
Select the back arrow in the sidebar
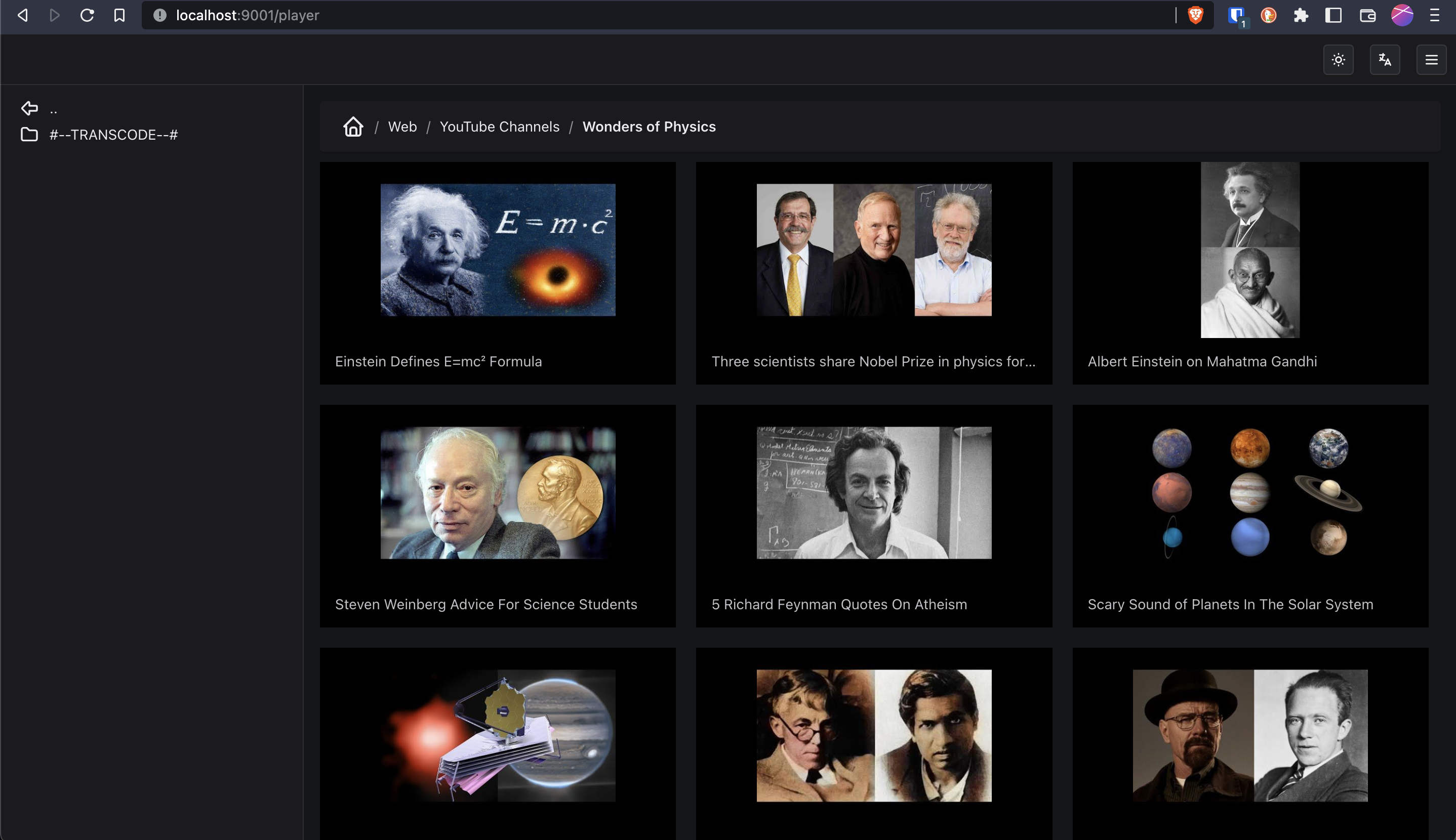29,108
